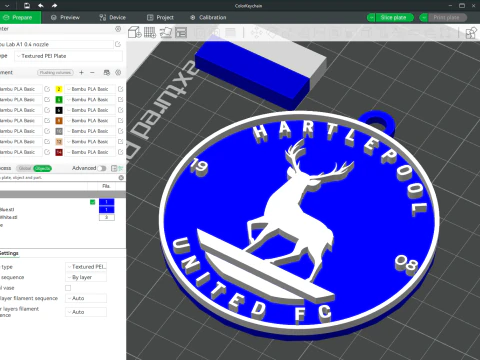Open the dark red filament swatch 14
This screenshot has width=480, height=360.
click(59, 152)
